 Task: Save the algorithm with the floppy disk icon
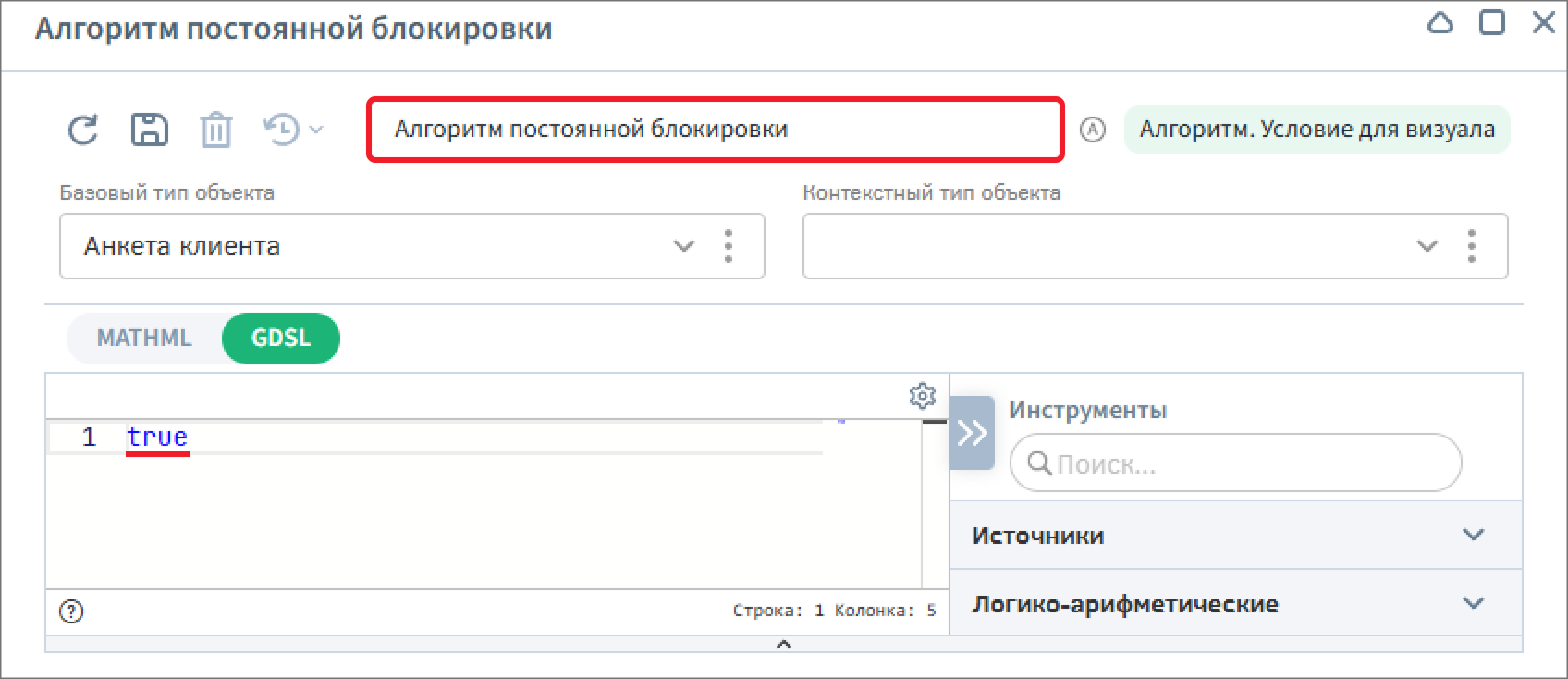pos(149,130)
